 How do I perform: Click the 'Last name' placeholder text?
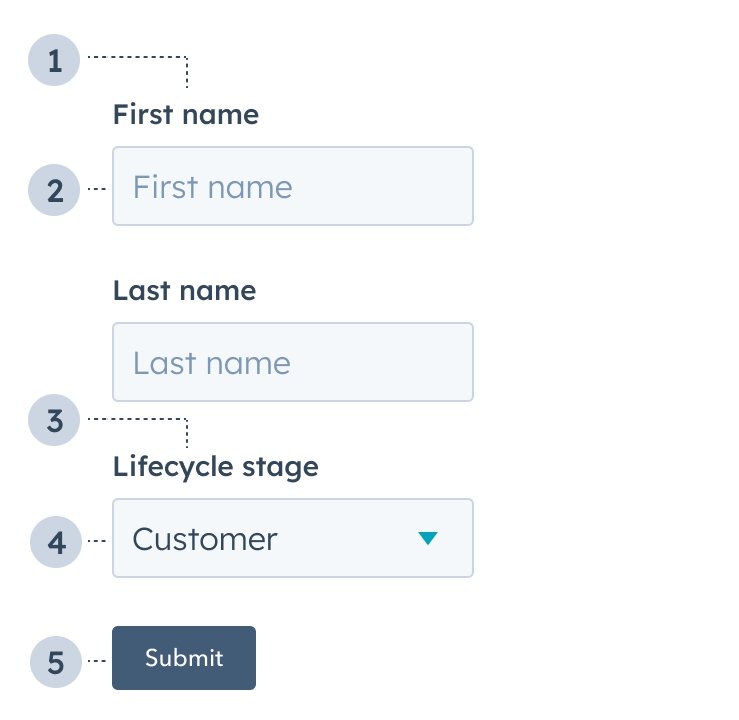(212, 363)
